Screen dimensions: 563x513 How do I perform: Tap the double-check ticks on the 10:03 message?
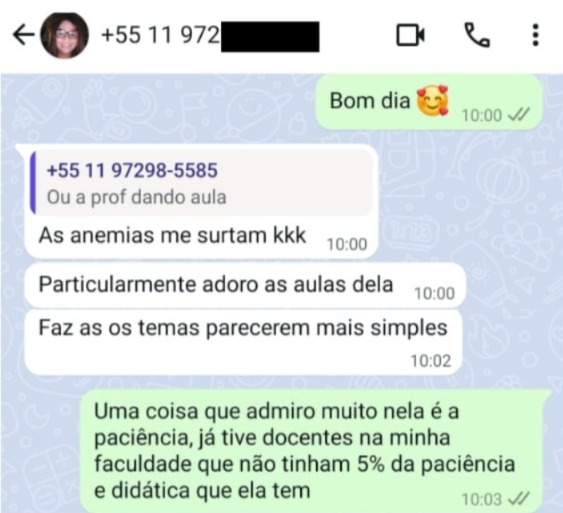(519, 499)
